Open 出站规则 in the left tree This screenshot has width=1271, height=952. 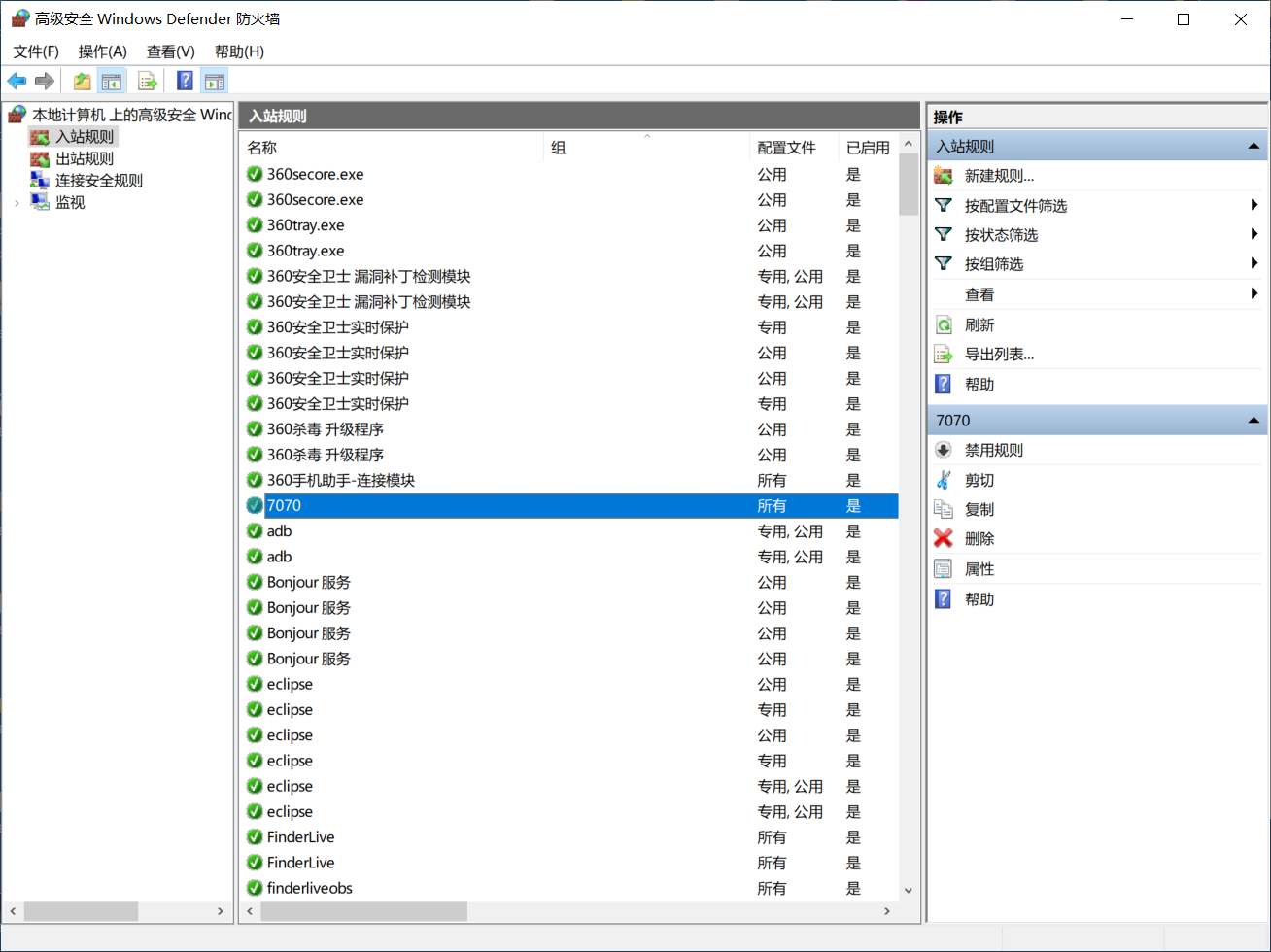click(x=85, y=158)
